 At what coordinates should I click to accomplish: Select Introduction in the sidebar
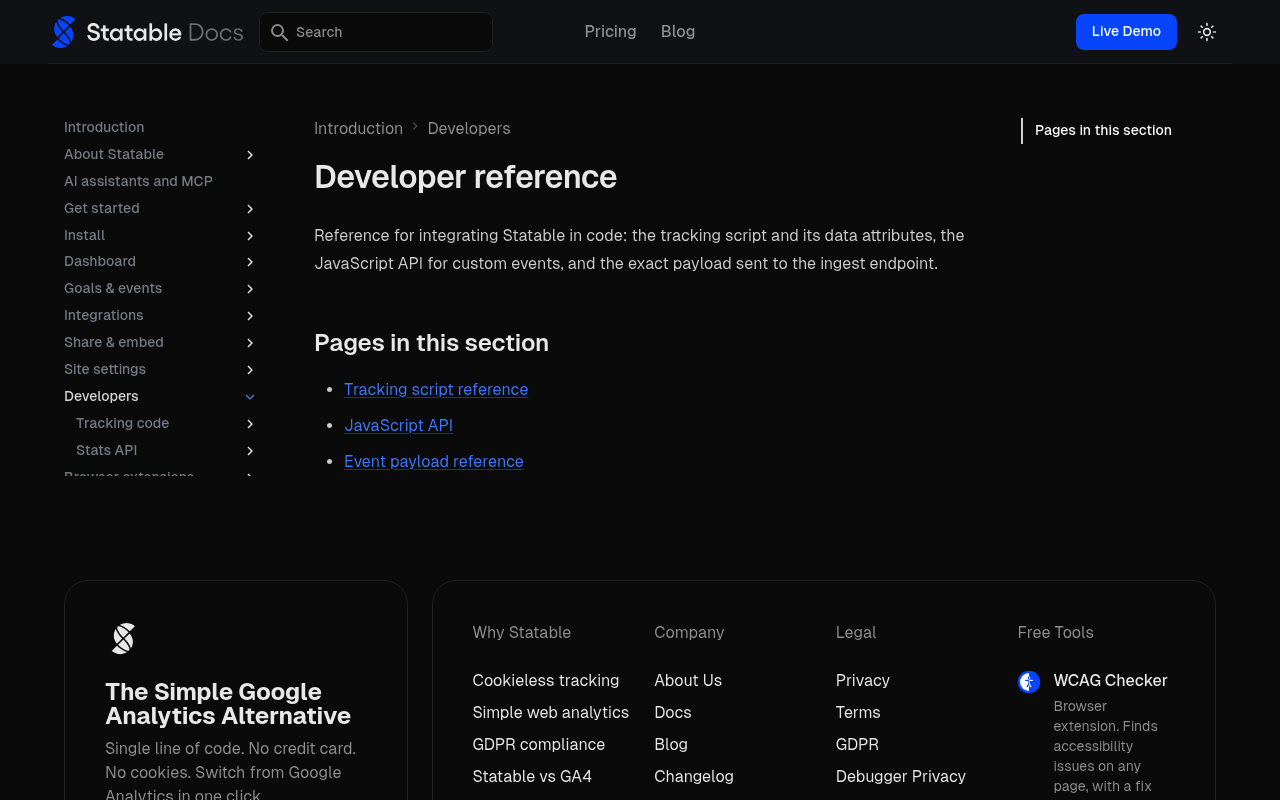[104, 127]
